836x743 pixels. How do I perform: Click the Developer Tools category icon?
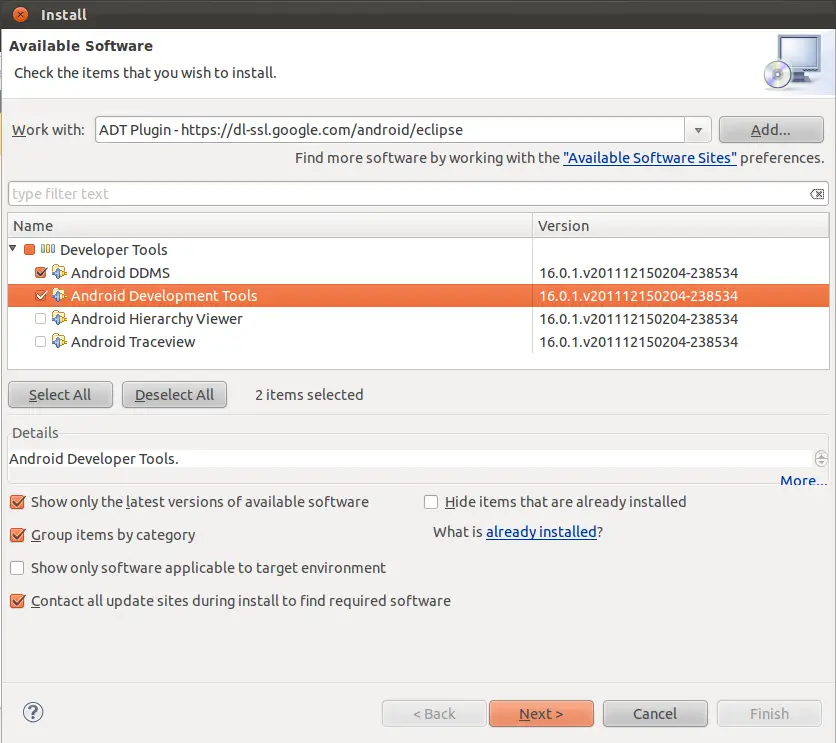[47, 249]
